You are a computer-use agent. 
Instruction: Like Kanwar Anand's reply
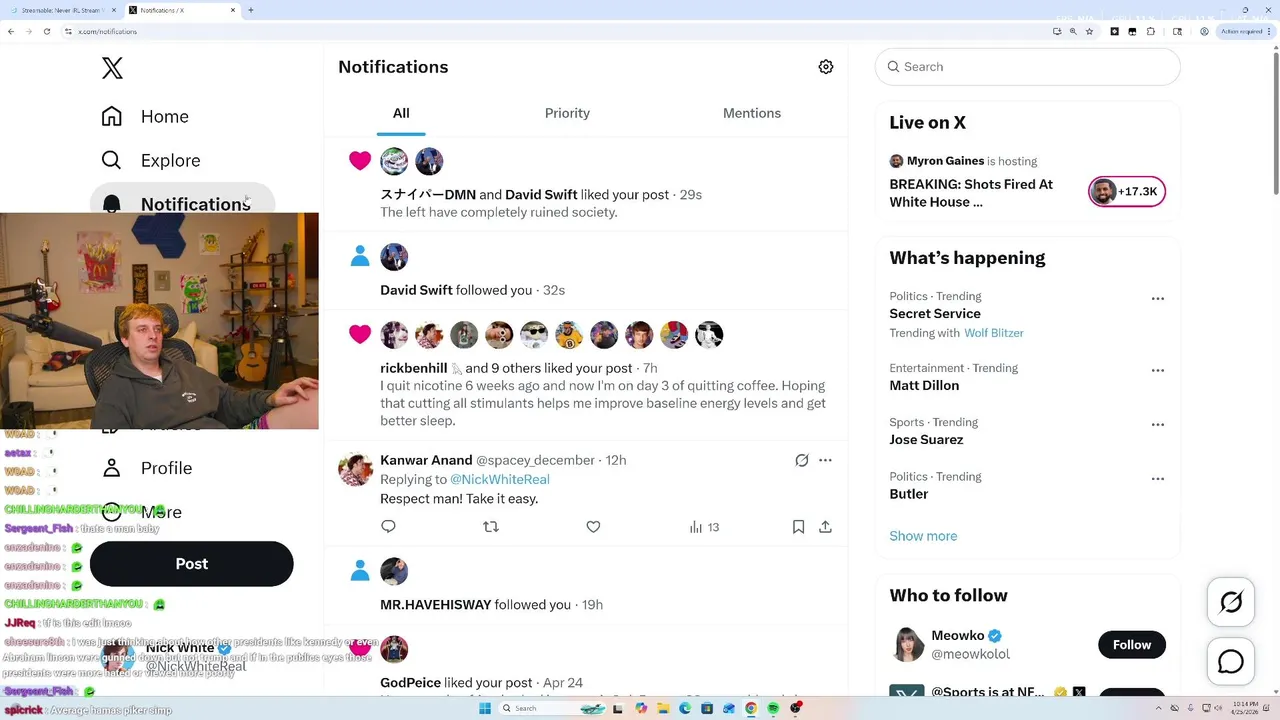tap(593, 527)
